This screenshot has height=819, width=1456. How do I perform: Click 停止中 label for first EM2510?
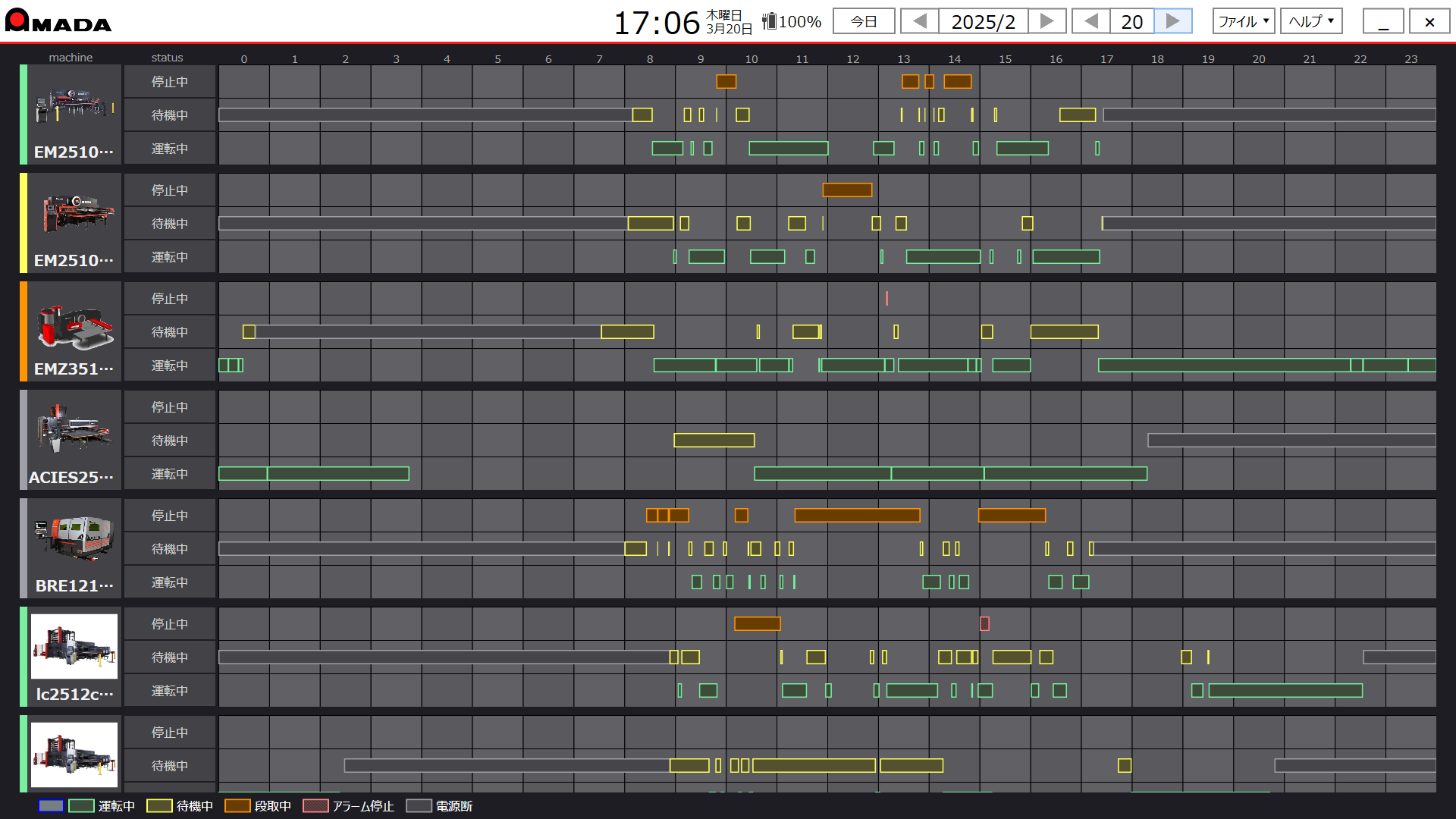[170, 82]
